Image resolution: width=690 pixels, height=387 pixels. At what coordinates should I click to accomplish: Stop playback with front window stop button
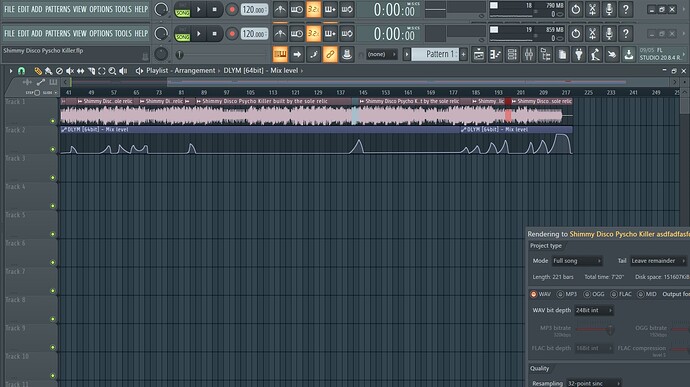point(215,34)
